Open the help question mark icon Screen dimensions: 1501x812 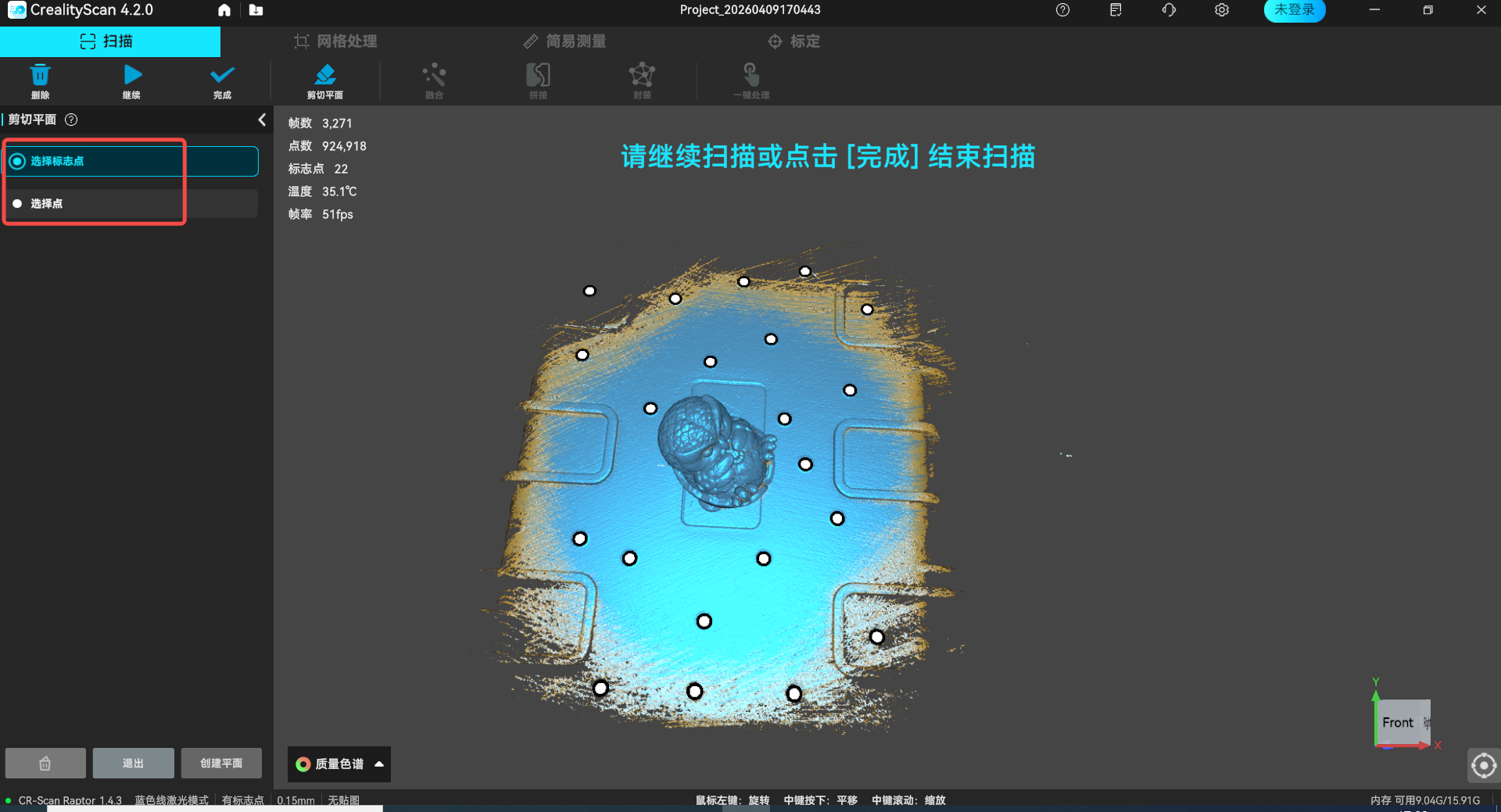[1062, 10]
